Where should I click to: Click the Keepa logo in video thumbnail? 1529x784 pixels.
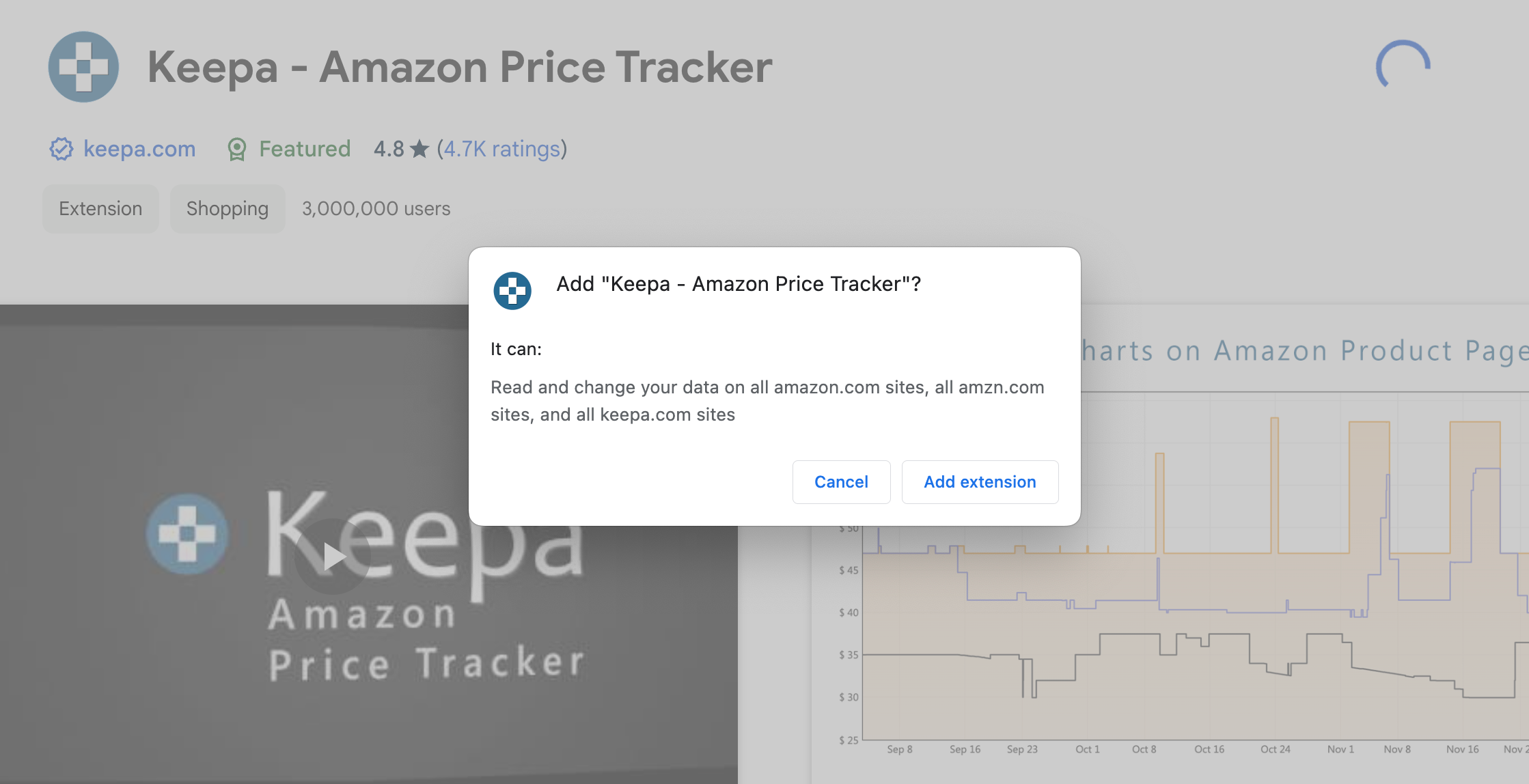[x=187, y=534]
